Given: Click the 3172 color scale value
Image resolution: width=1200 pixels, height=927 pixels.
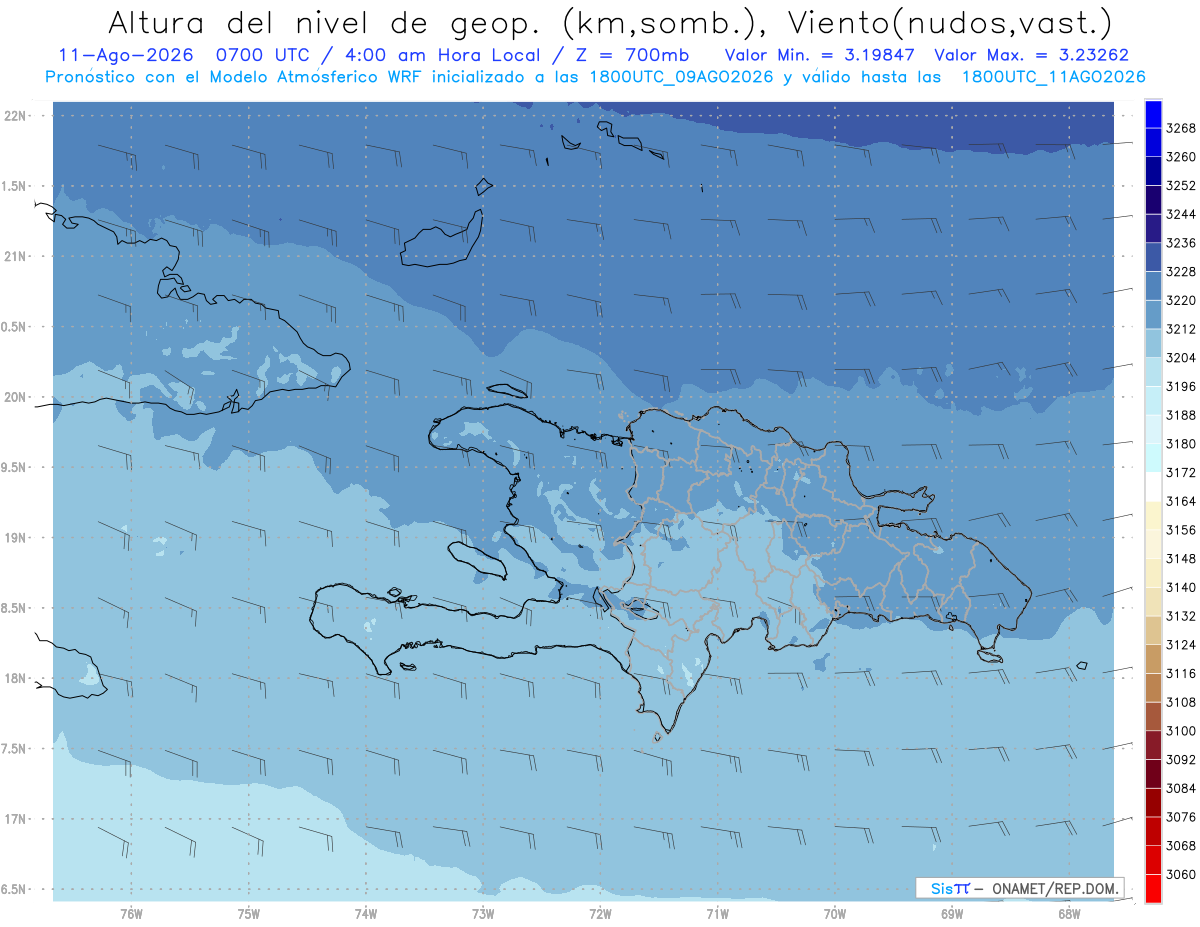Looking at the screenshot, I should coord(1181,472).
